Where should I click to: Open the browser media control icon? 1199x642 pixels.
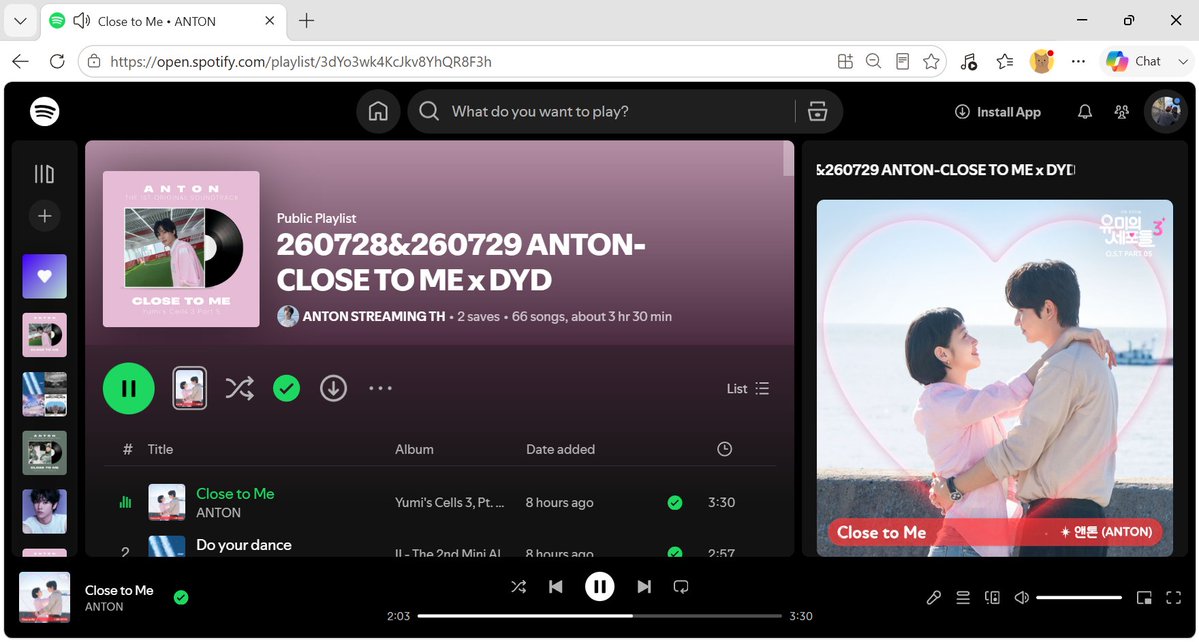click(x=968, y=61)
